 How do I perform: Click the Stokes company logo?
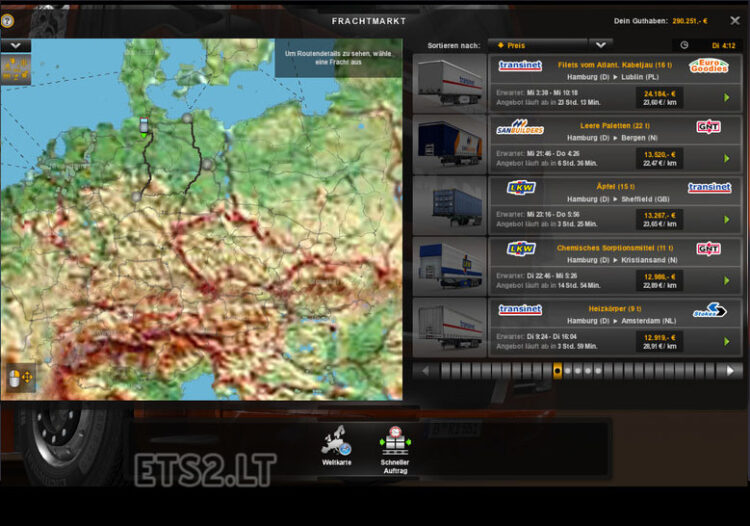[x=709, y=310]
